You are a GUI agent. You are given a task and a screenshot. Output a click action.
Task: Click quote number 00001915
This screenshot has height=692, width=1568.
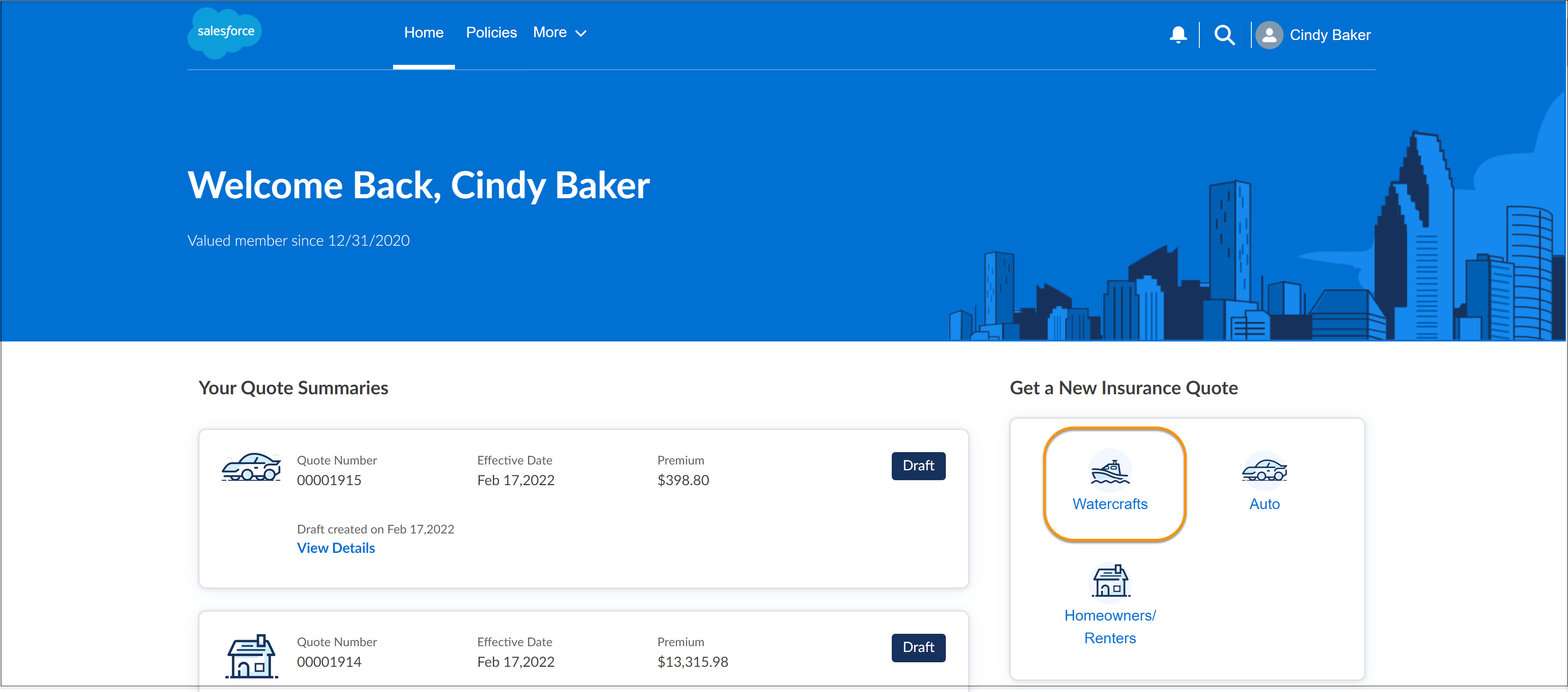[329, 480]
